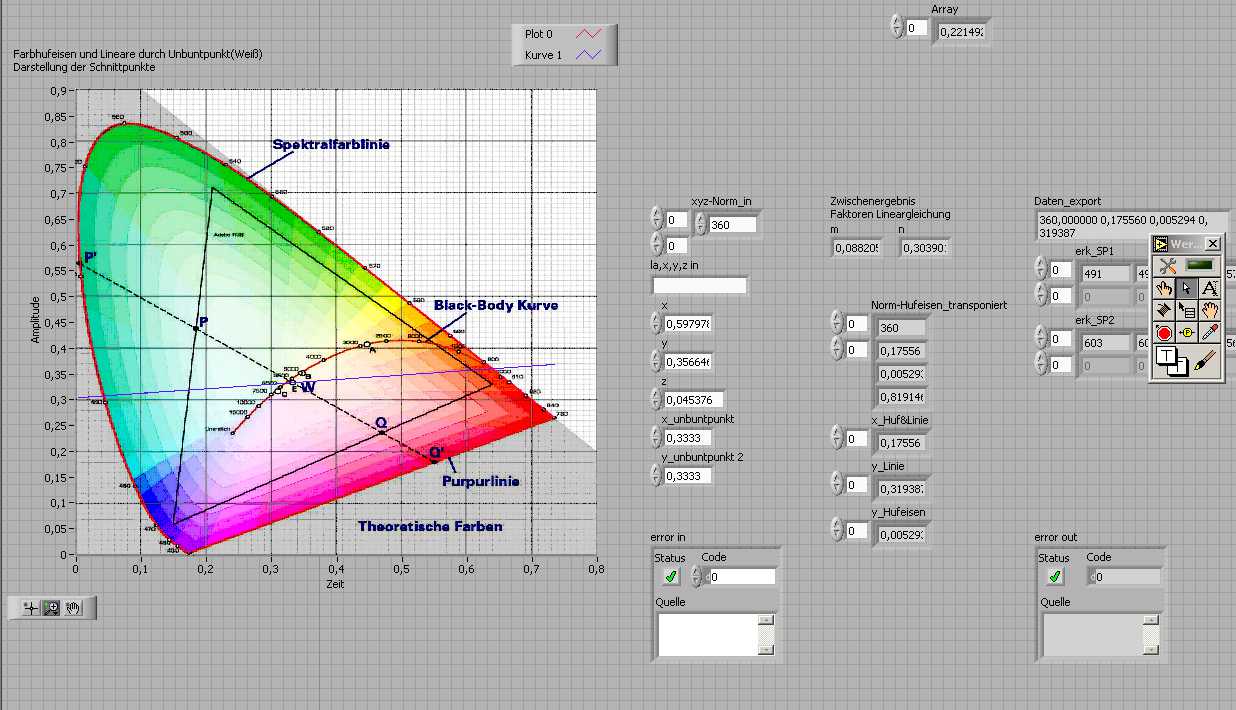Click the foreground color box in tools palette
Image resolution: width=1236 pixels, height=710 pixels.
click(x=1166, y=356)
